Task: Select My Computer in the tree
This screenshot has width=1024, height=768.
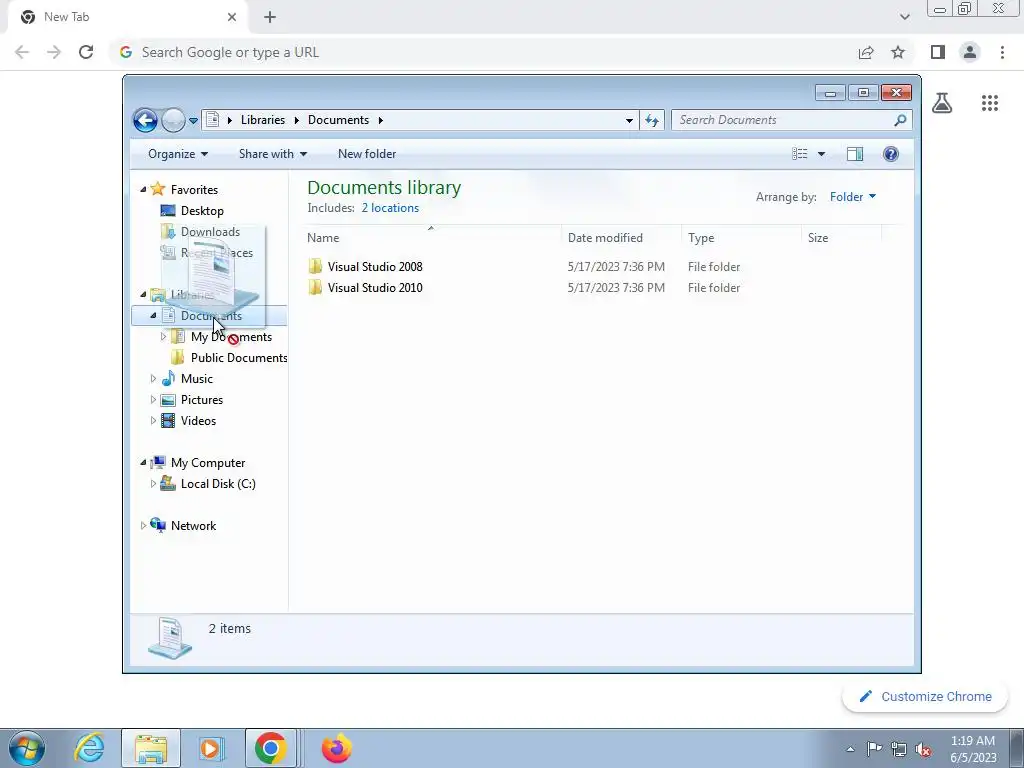Action: [x=208, y=462]
